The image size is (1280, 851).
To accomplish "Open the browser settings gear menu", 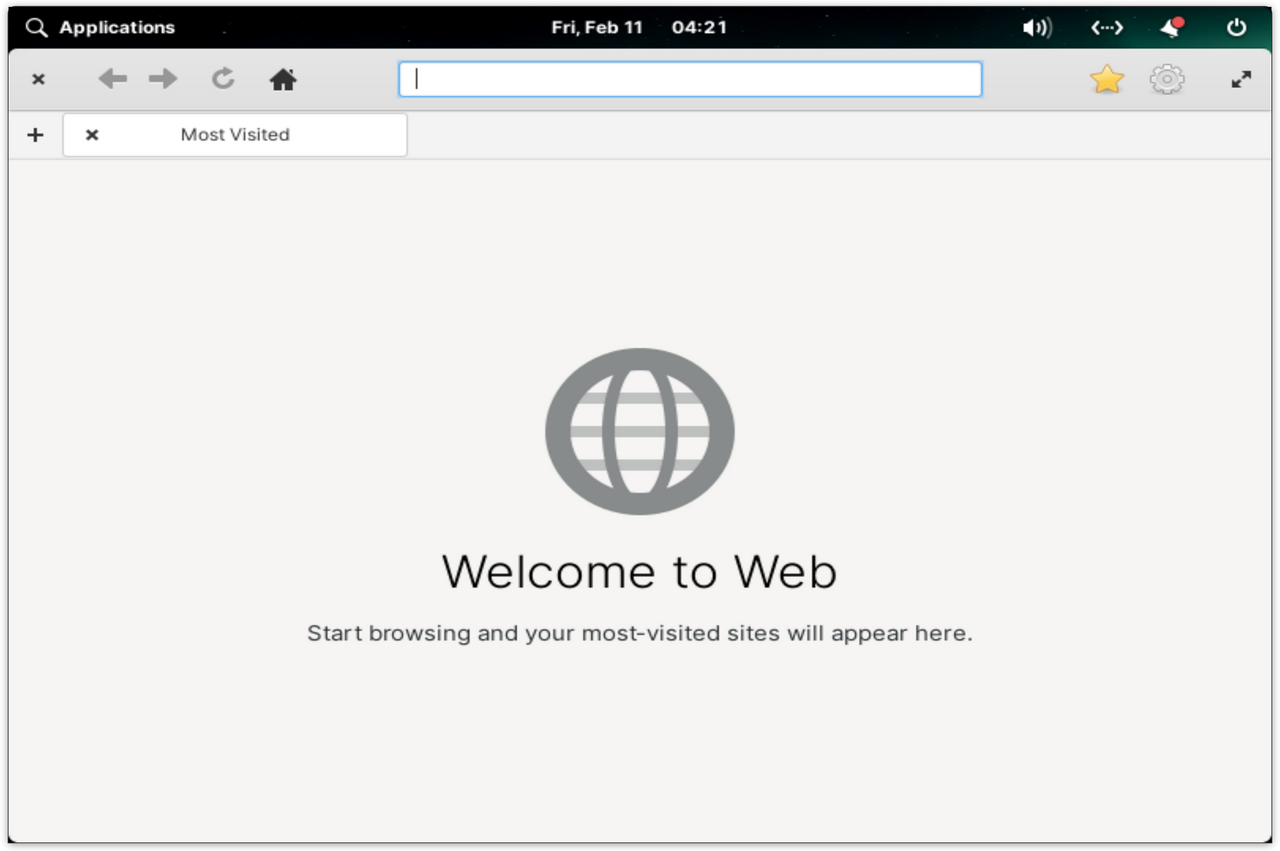I will (1167, 79).
